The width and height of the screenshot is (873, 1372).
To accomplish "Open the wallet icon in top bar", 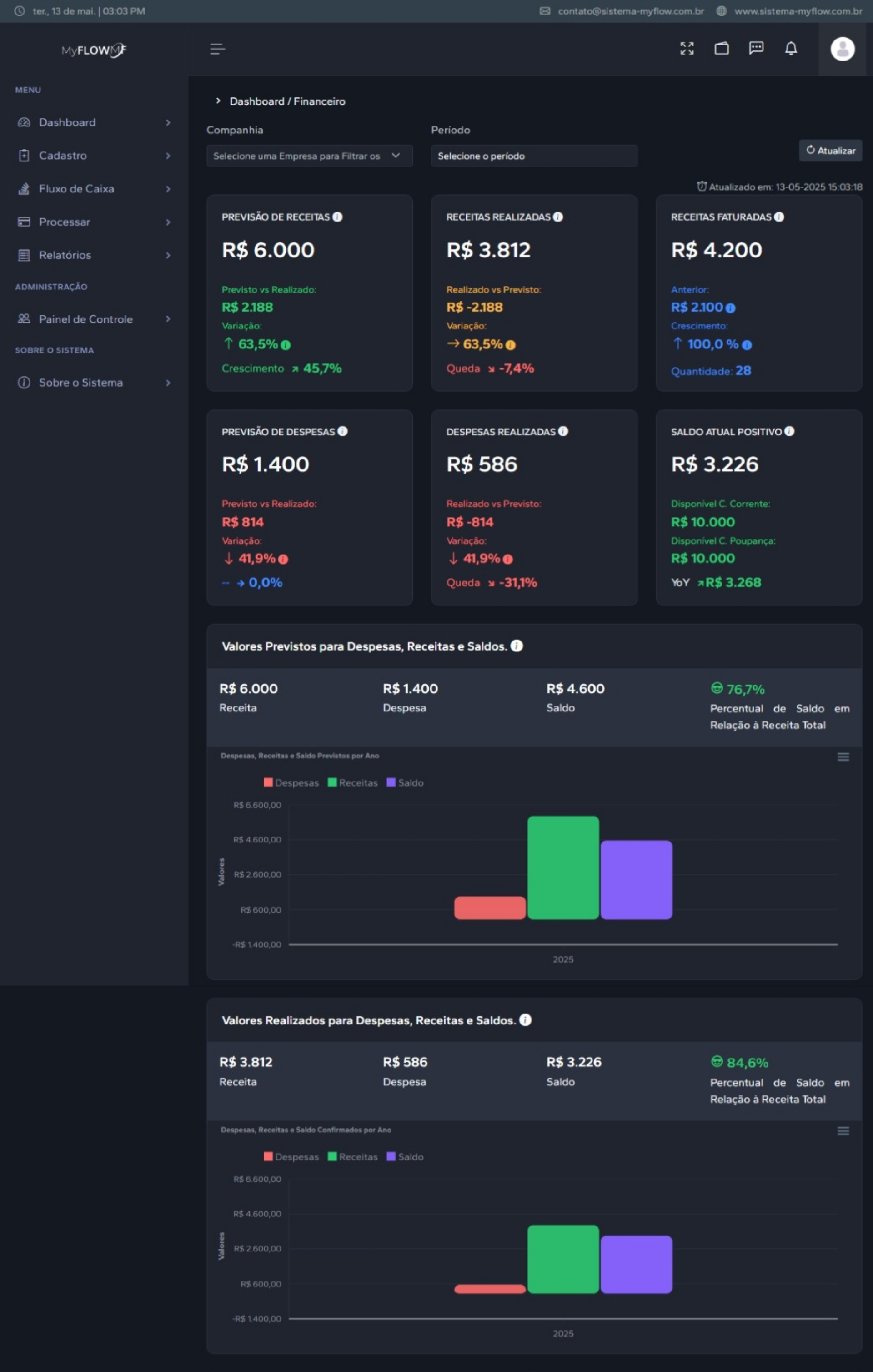I will 722,48.
